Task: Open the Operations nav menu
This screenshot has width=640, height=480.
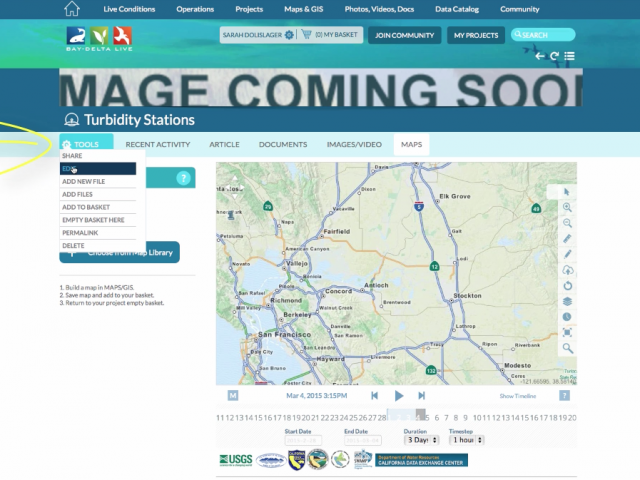Action: coord(195,9)
